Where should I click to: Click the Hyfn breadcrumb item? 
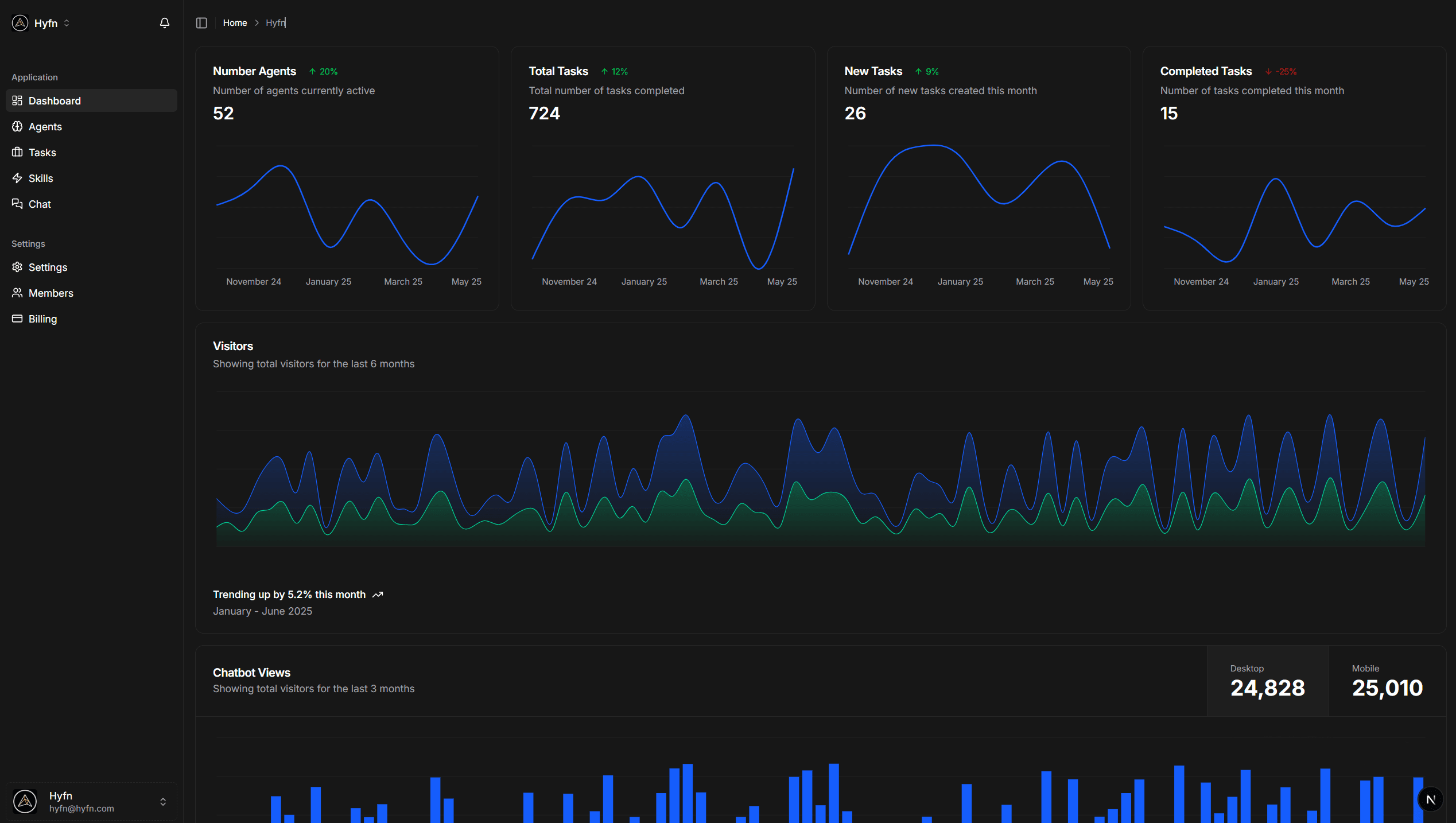[275, 23]
